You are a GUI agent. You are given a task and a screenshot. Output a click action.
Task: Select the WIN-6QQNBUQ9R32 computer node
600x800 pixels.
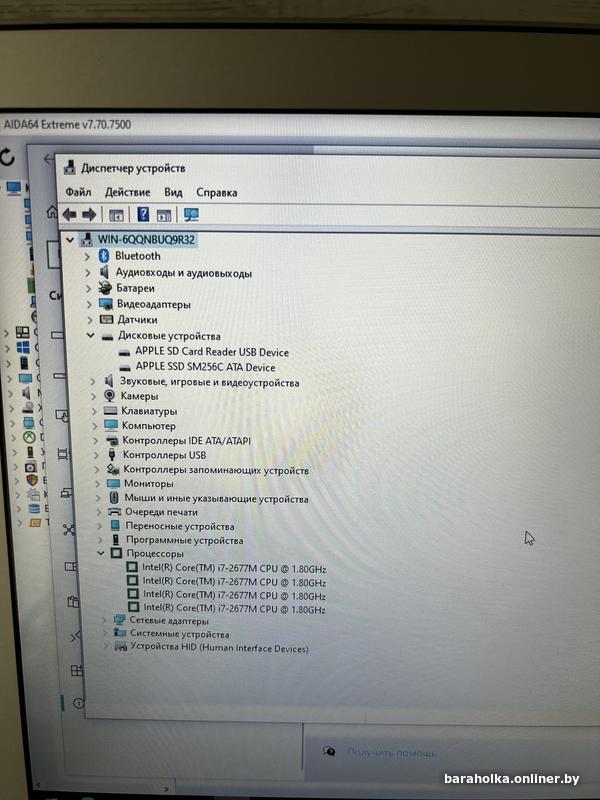point(146,239)
